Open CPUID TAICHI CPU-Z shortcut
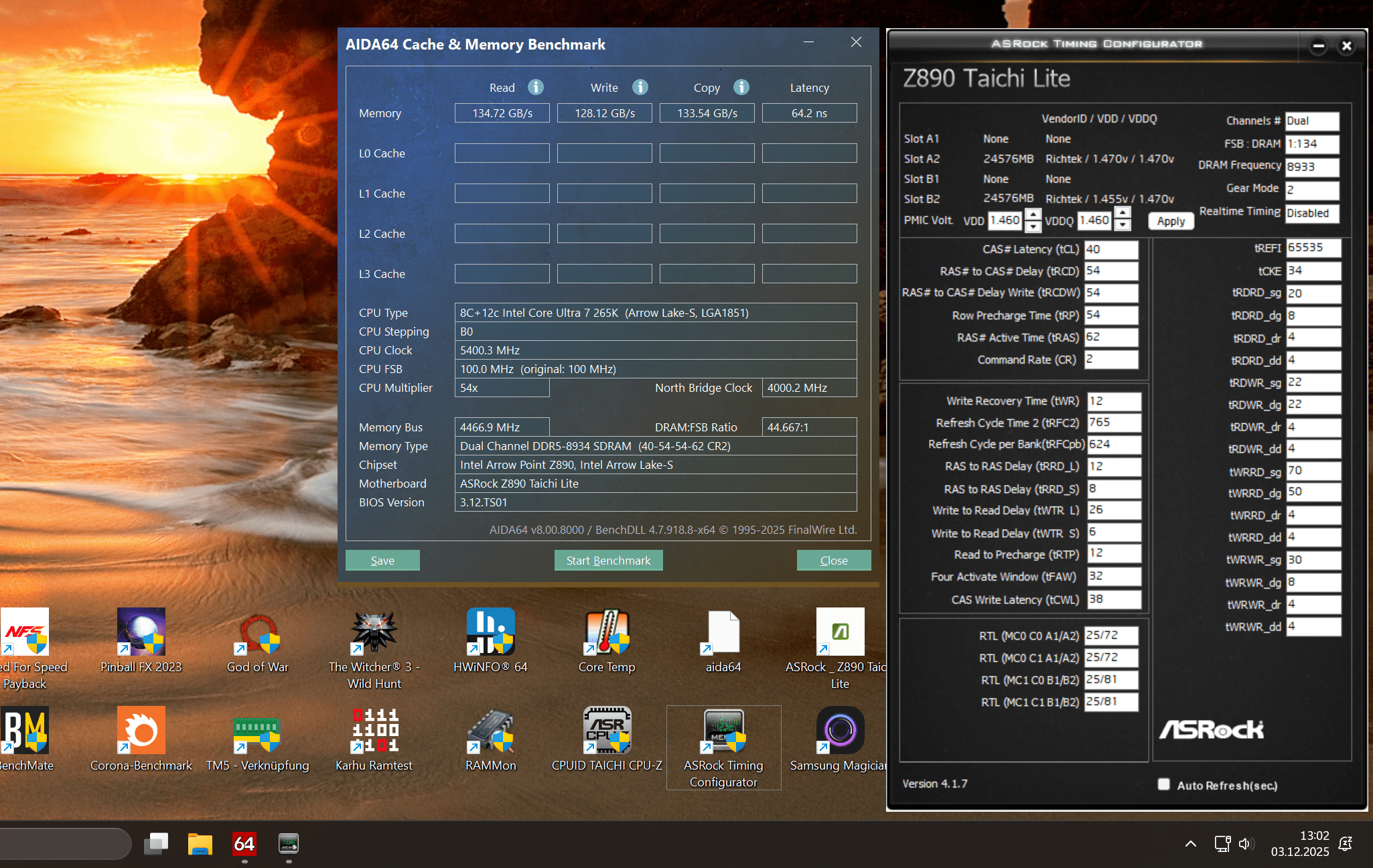The image size is (1373, 868). coord(607,731)
